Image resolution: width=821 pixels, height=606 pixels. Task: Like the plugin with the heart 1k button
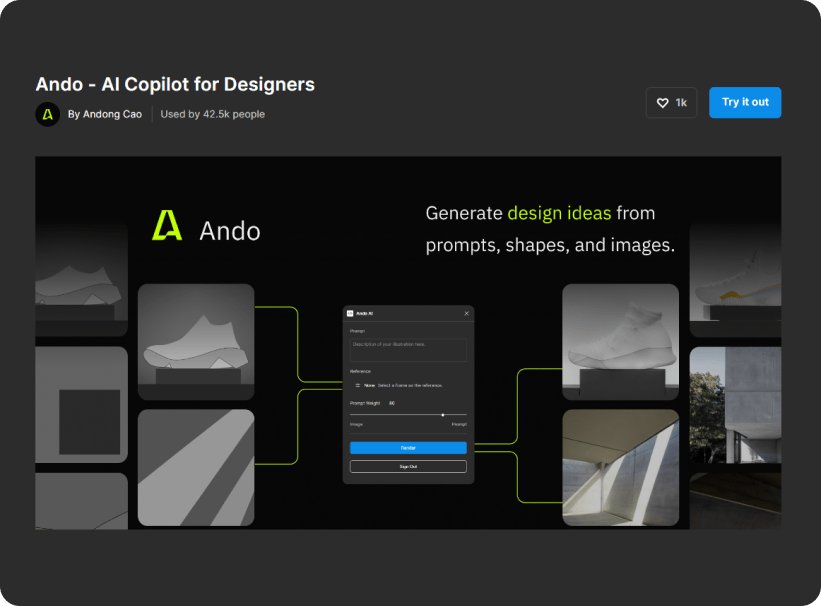[x=671, y=103]
